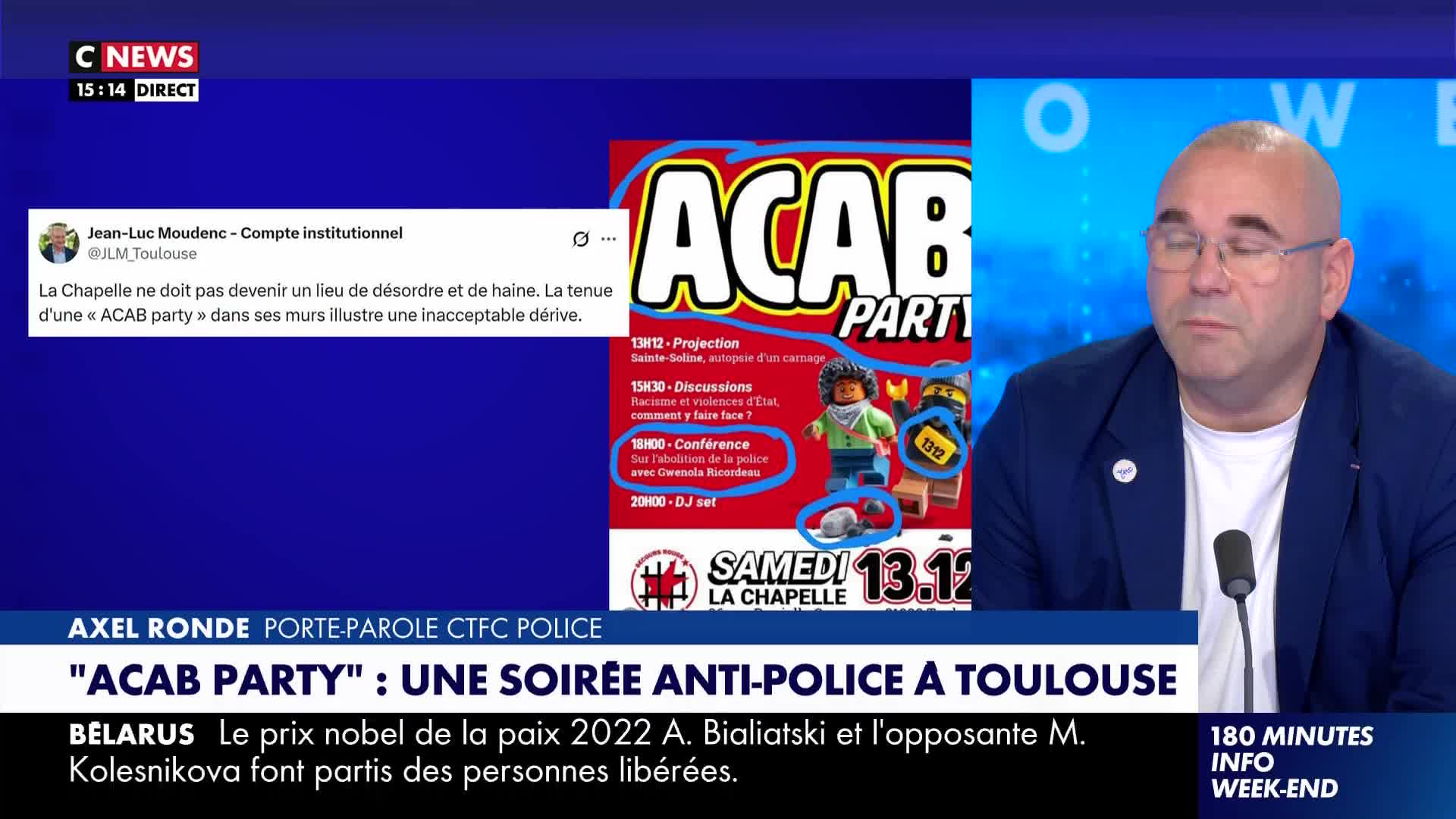Open Jean-Luc Moudenc's profile avatar
The image size is (1456, 819).
58,243
